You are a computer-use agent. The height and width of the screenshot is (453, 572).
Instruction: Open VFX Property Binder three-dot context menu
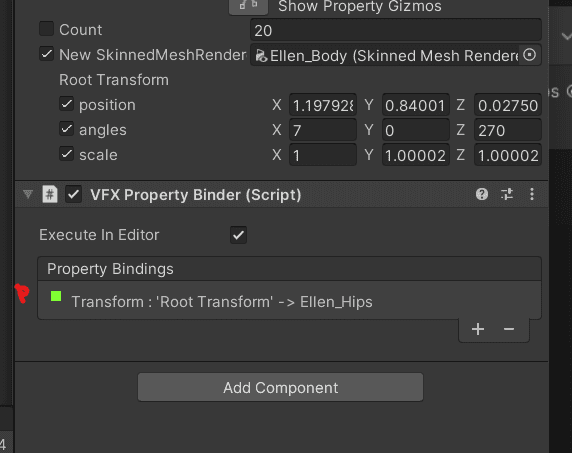pos(532,194)
